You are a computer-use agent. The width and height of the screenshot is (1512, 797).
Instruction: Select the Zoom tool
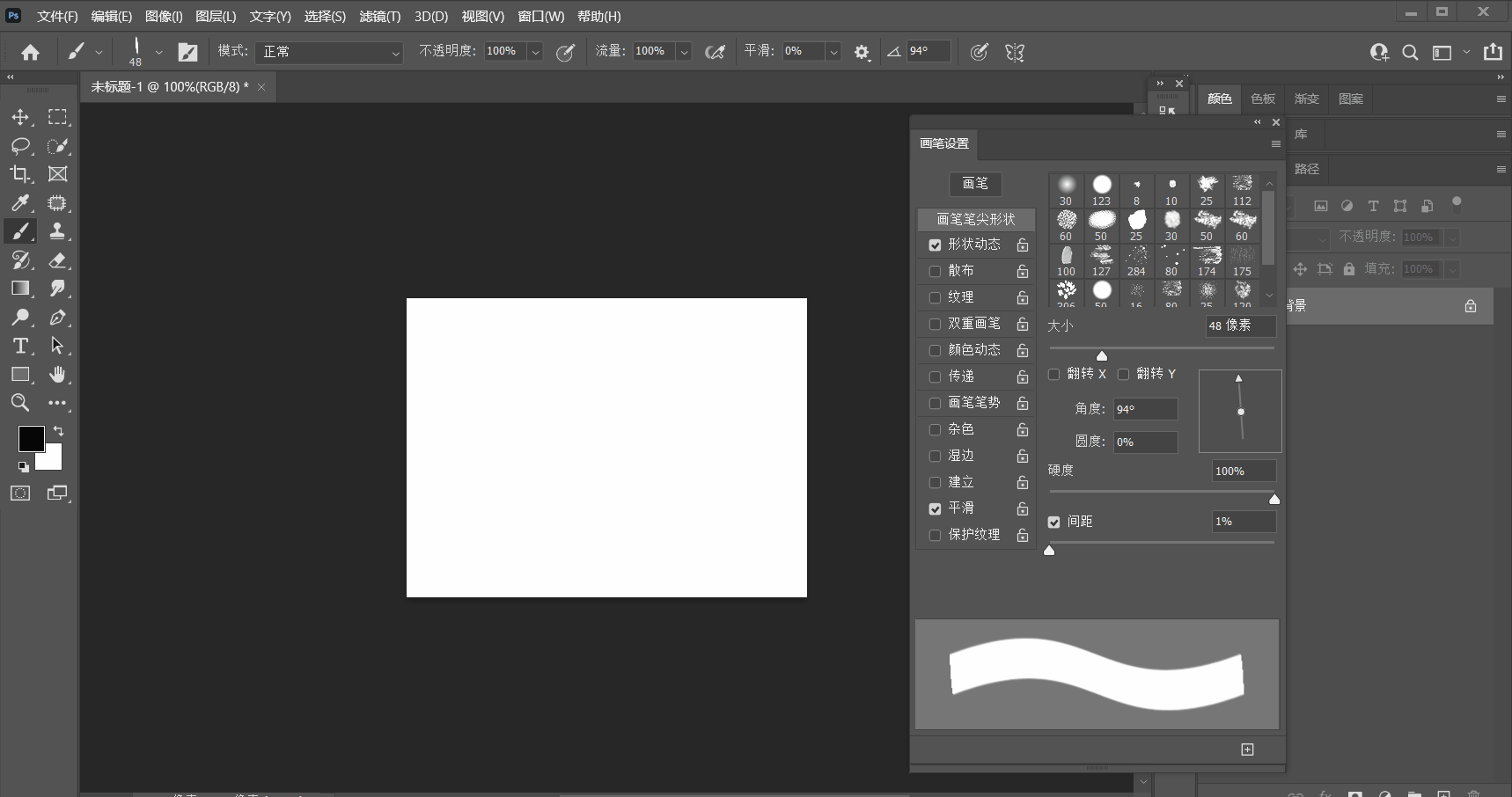(x=20, y=403)
